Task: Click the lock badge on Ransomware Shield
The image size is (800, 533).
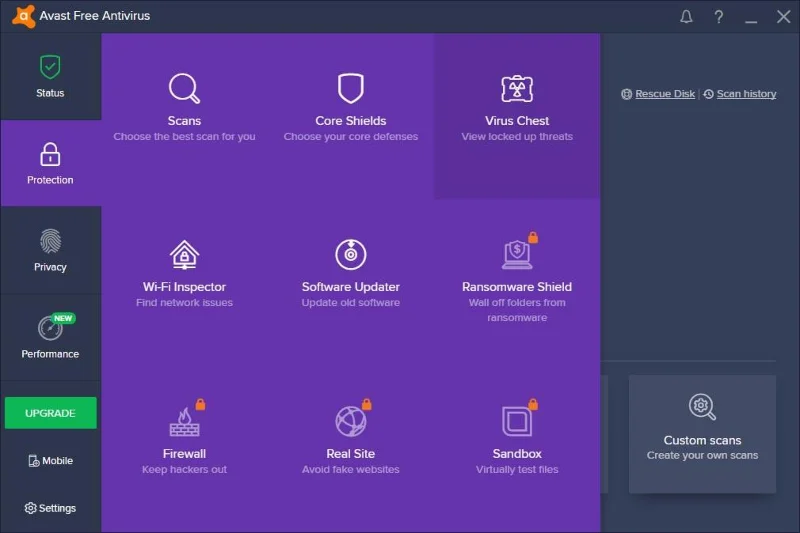Action: (x=533, y=237)
